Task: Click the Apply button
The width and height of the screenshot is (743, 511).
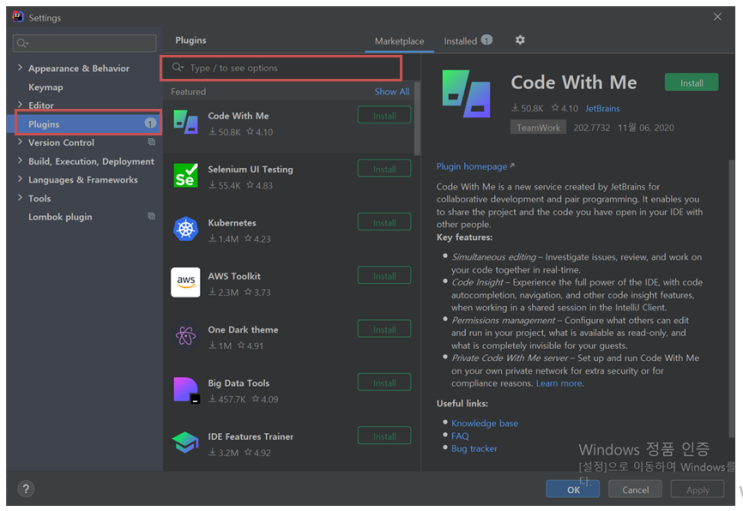Action: tap(698, 489)
